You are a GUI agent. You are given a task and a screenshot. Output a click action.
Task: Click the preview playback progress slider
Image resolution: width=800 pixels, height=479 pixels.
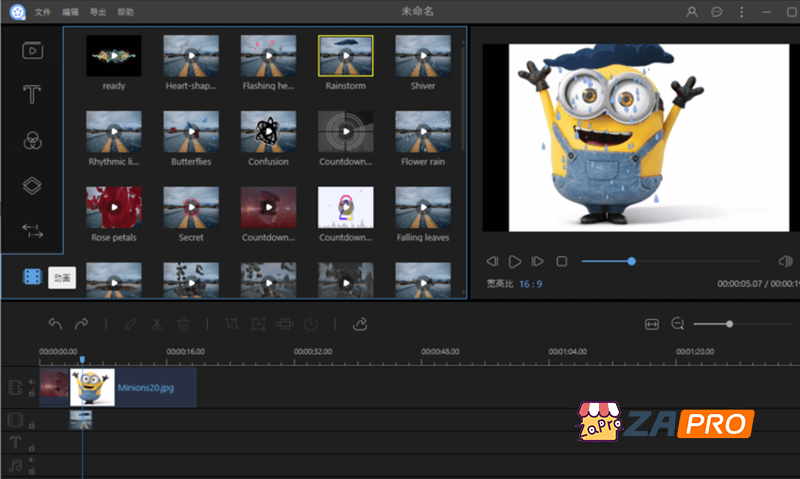[x=670, y=261]
